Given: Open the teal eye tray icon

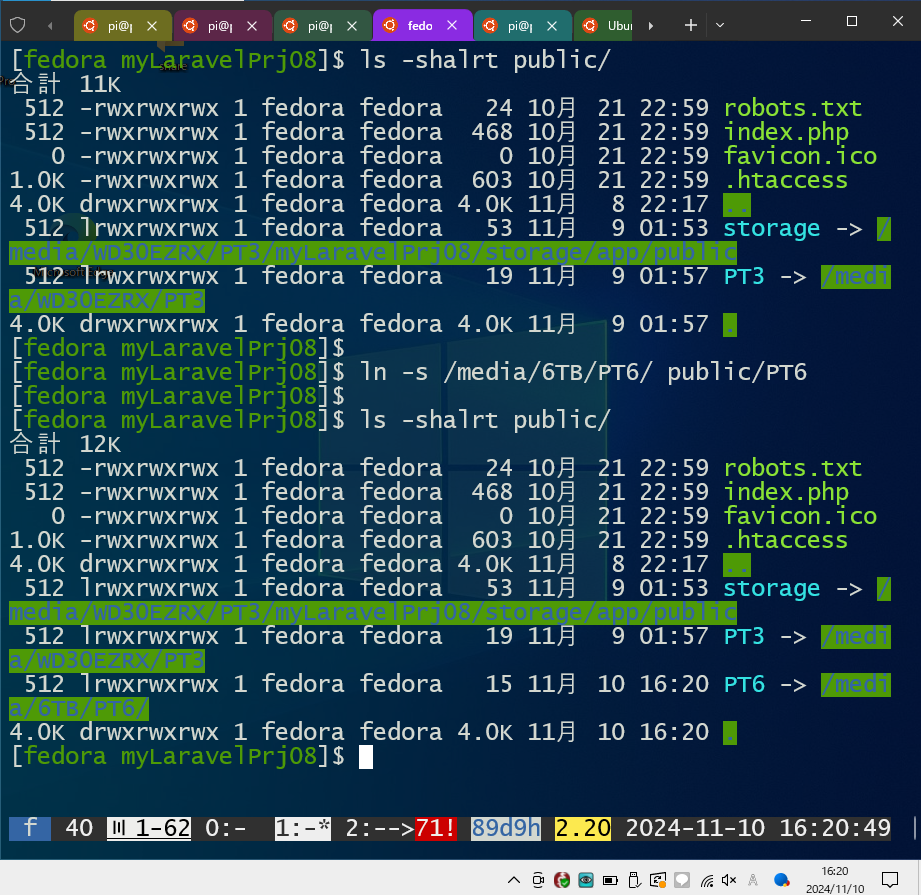Looking at the screenshot, I should pos(586,880).
